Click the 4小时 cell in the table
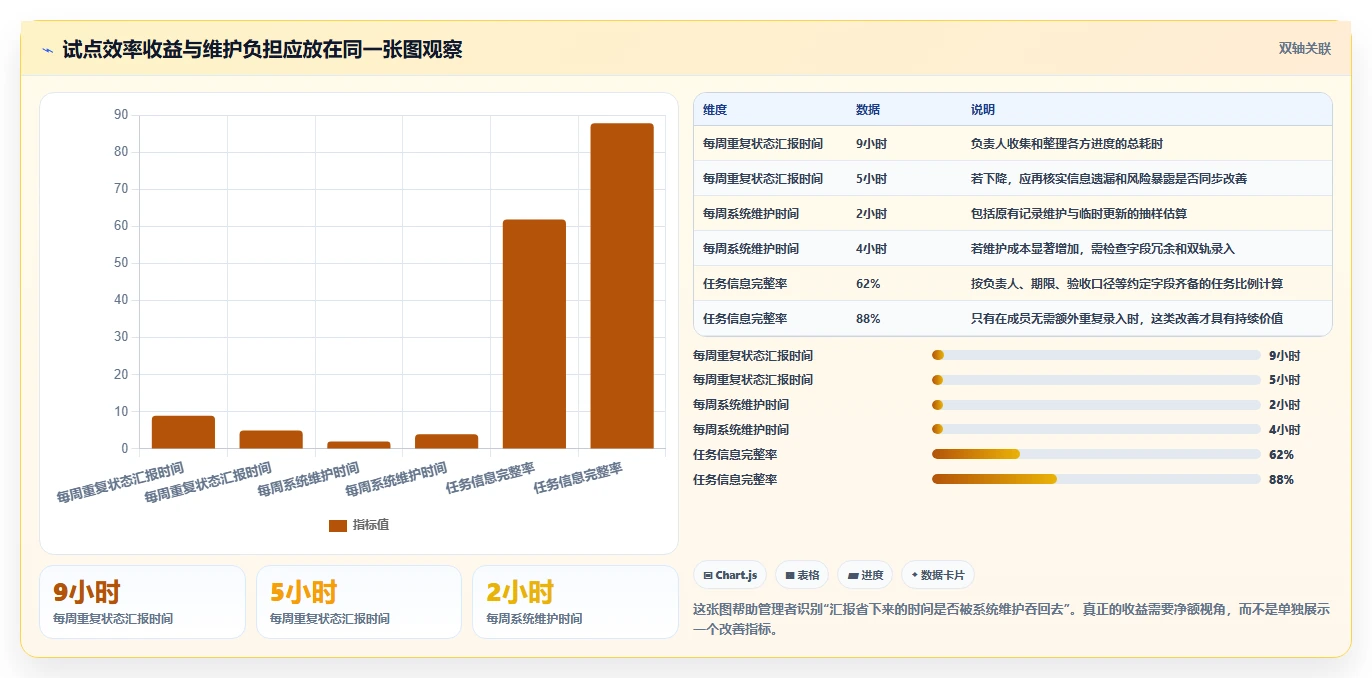Screen dimensions: 1372x678 [871, 249]
